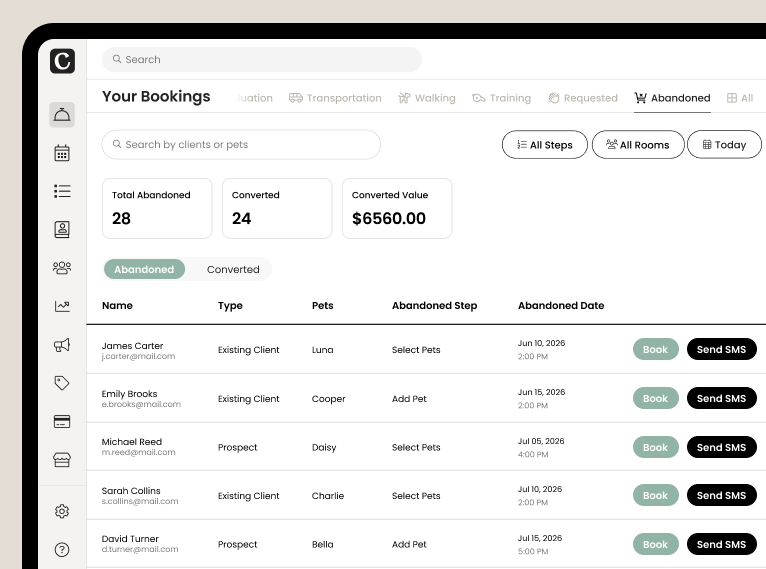Click the date Jun 10, 2026
Viewport: 766px width, 569px height.
[541, 343]
